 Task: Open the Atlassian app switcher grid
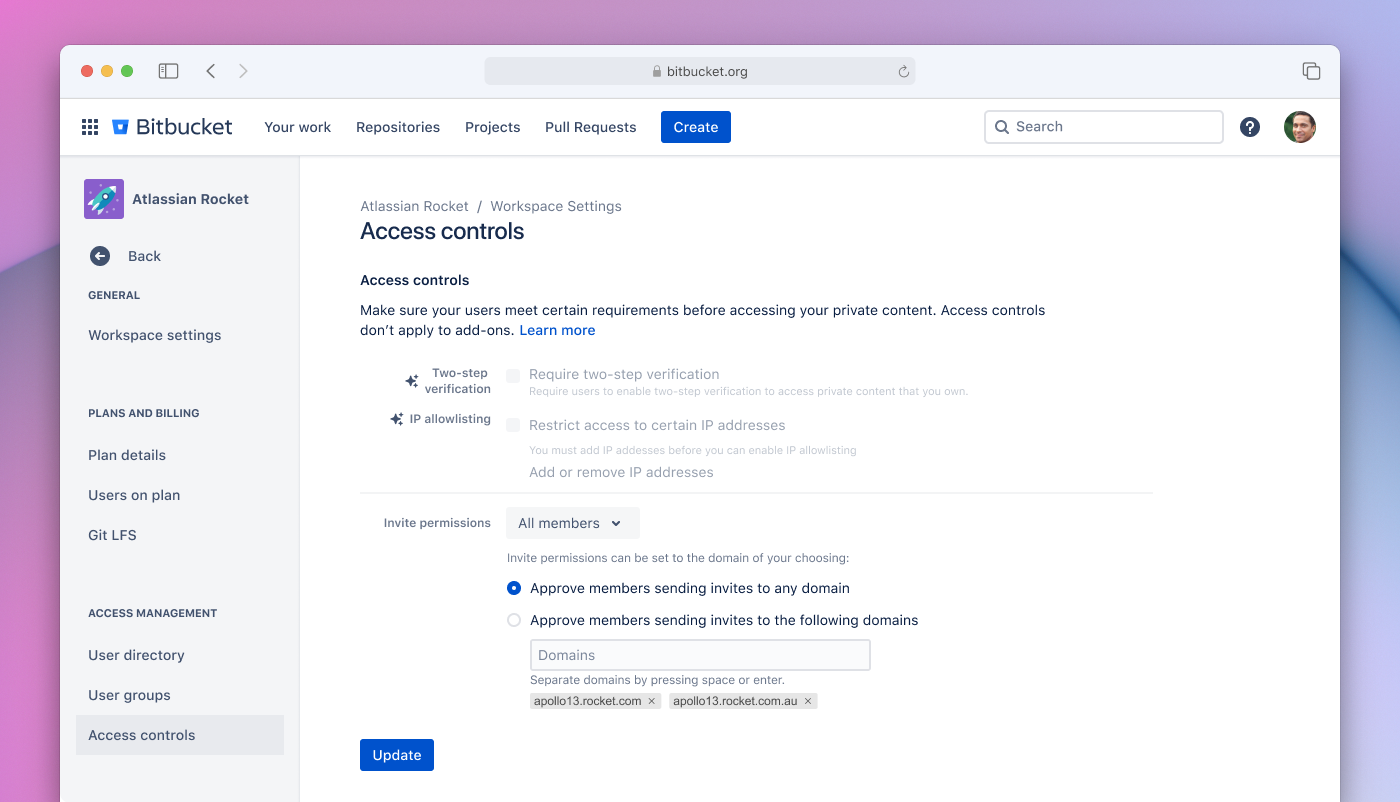89,127
